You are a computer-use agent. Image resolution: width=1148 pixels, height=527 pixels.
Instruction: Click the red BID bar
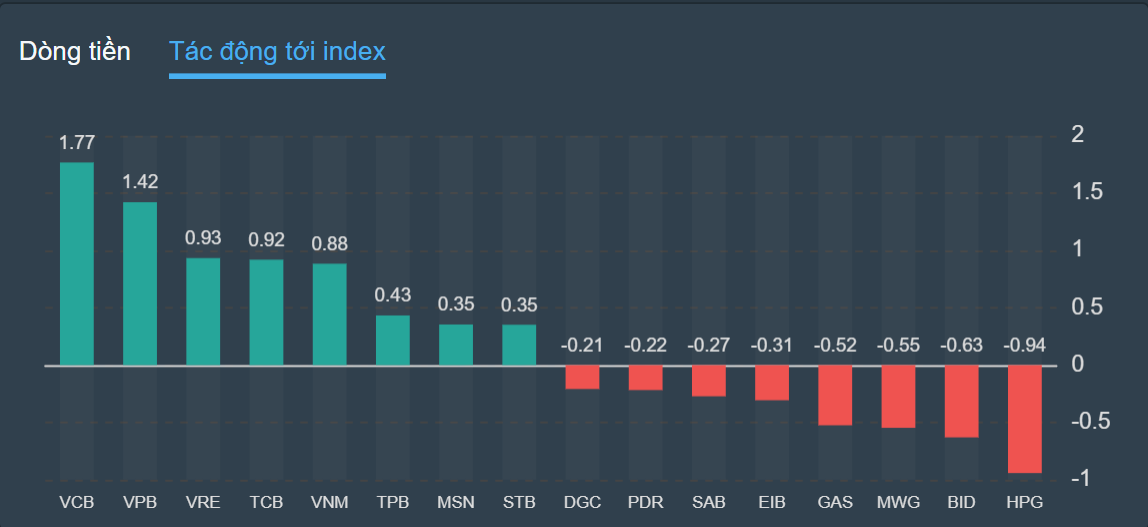point(961,402)
